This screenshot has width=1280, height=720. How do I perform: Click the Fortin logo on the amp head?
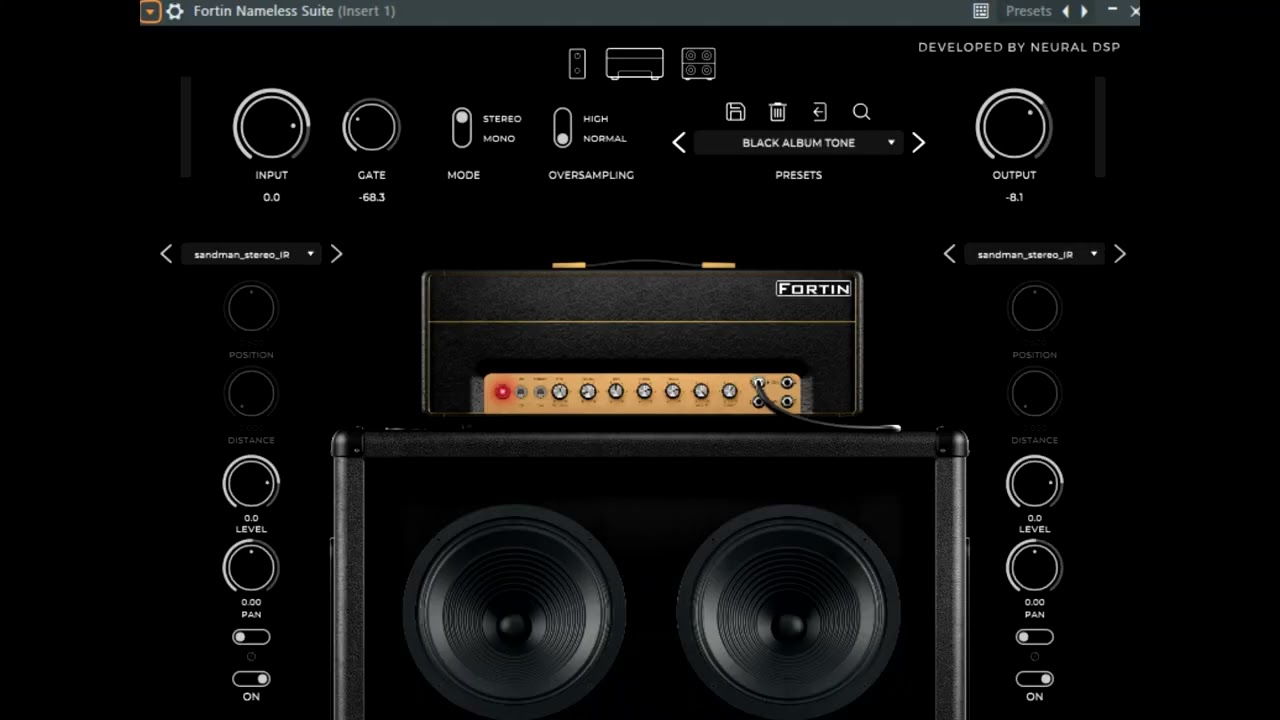[x=814, y=289]
